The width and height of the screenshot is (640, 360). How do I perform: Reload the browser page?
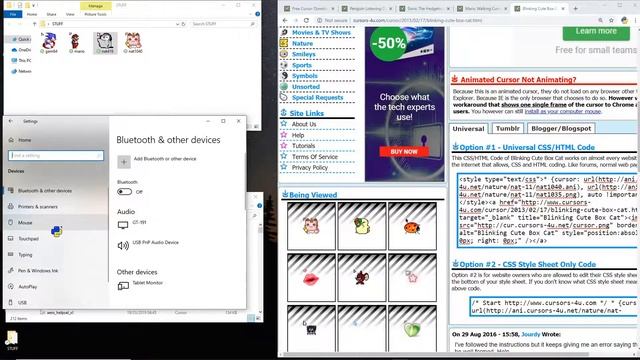(306, 20)
